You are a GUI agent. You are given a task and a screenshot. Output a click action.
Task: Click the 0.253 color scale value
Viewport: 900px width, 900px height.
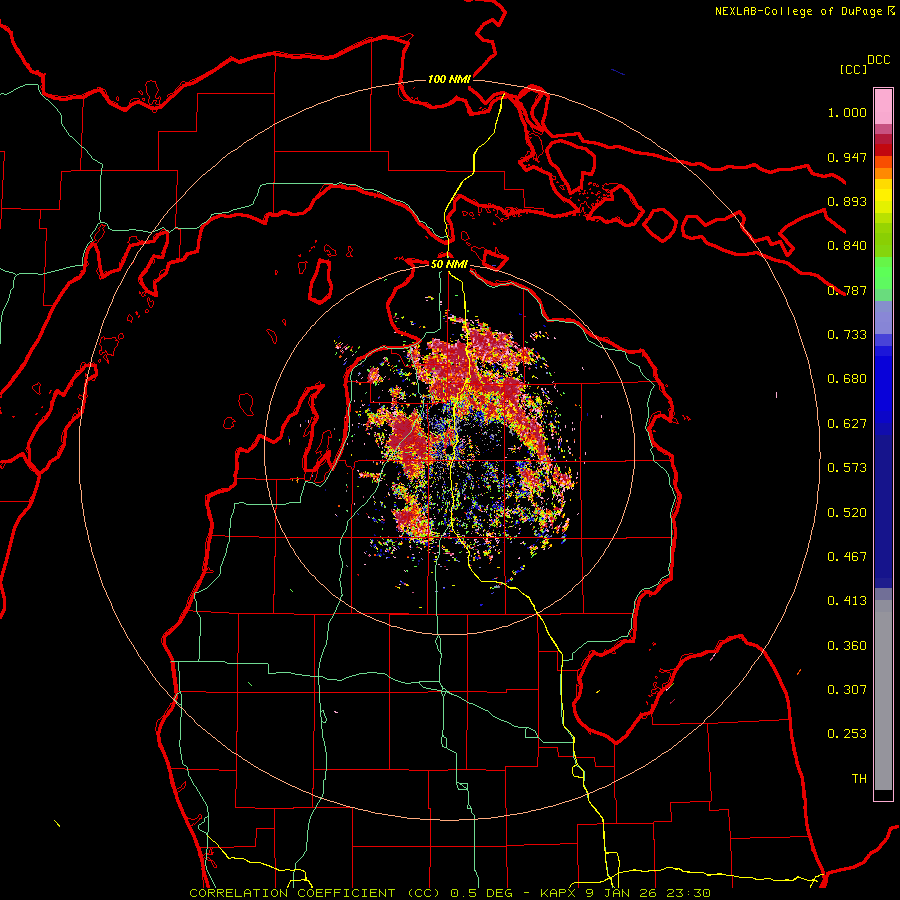click(x=847, y=734)
